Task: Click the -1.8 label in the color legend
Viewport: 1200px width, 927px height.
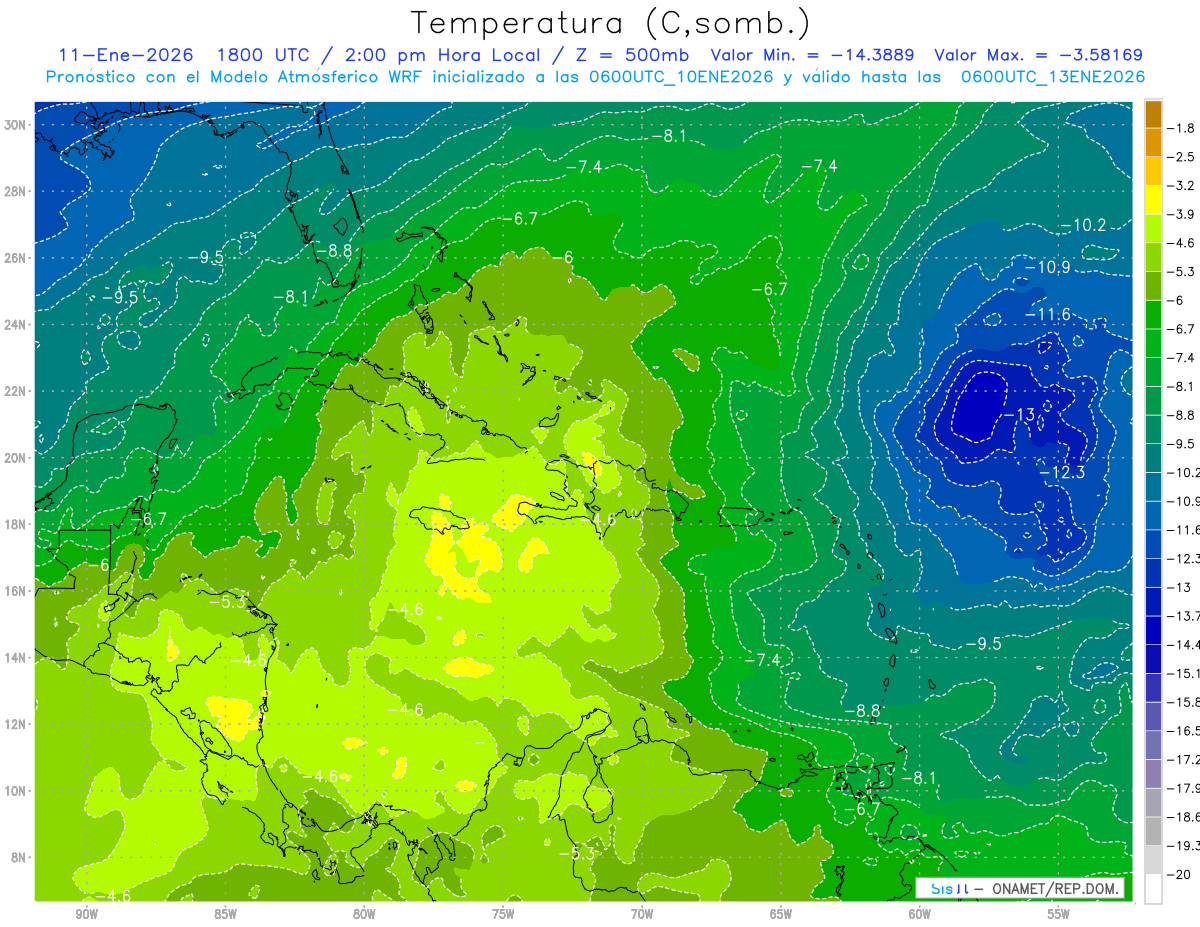Action: 1180,128
